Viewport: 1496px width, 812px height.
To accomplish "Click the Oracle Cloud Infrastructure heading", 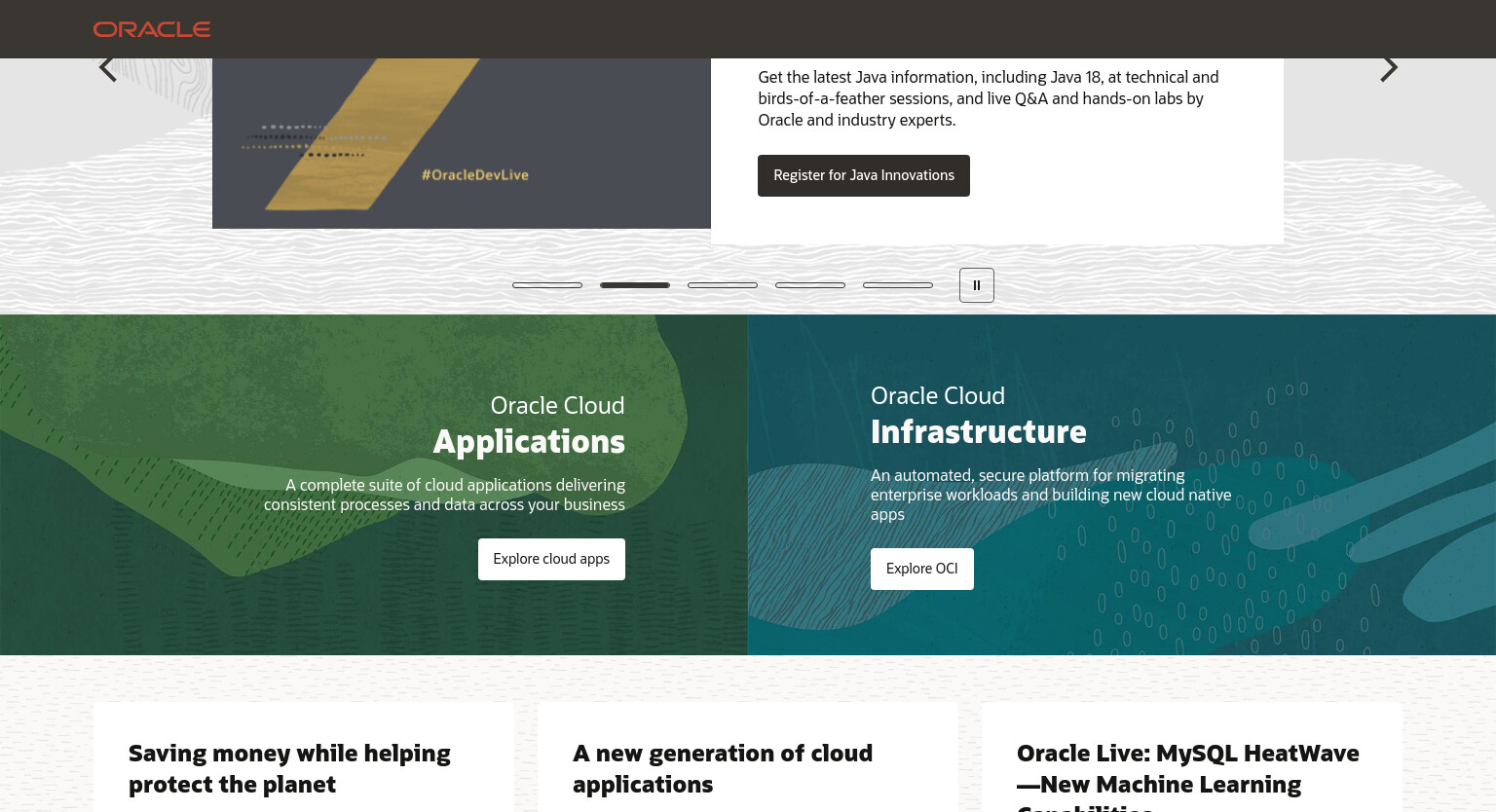I will (x=979, y=416).
